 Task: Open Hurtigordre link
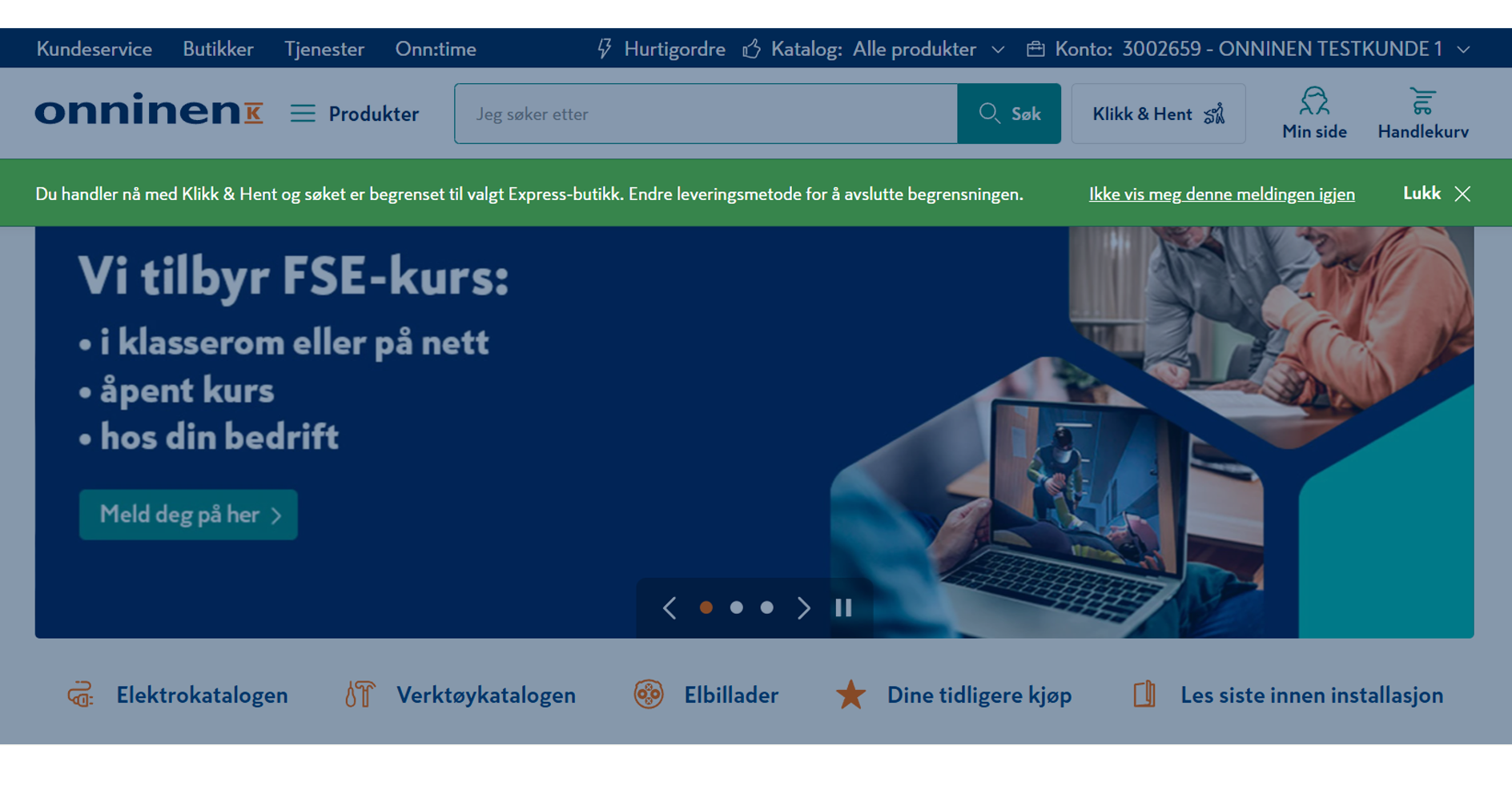674,49
